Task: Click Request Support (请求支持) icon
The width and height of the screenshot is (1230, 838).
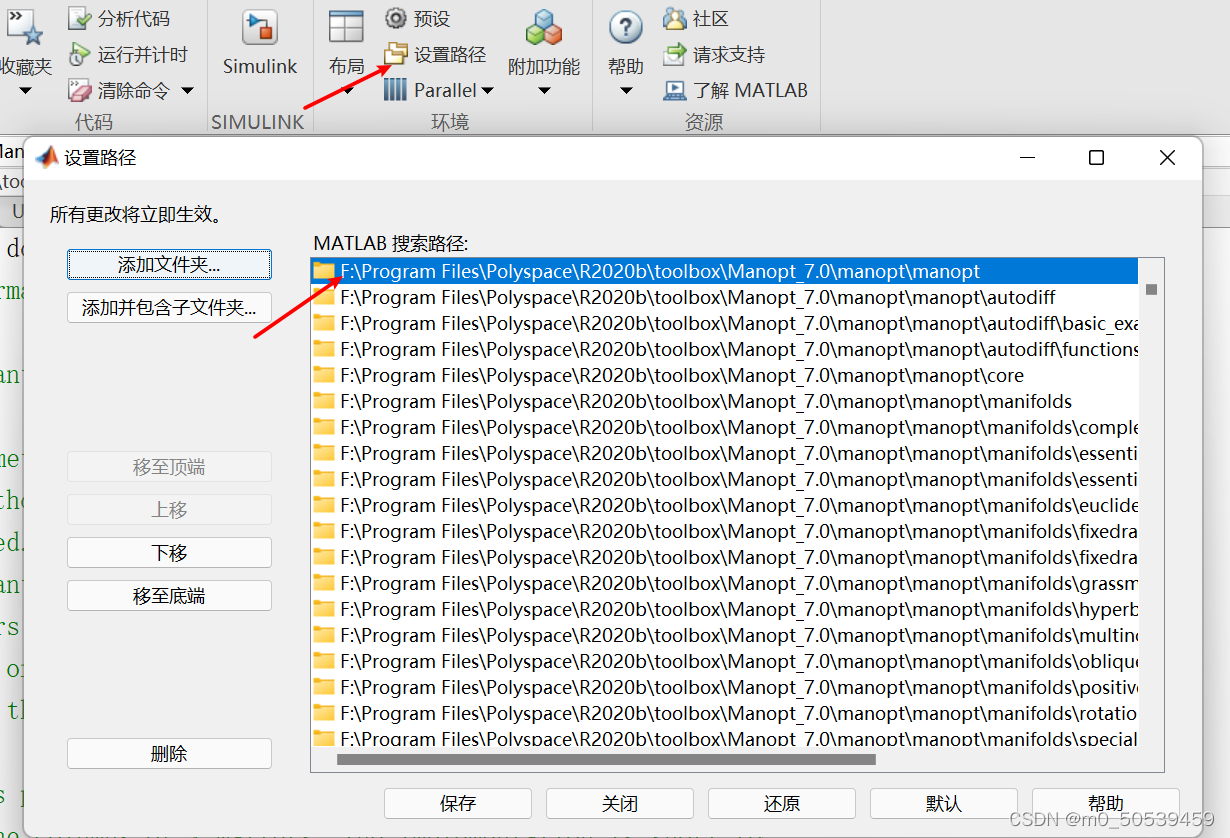Action: (x=675, y=54)
